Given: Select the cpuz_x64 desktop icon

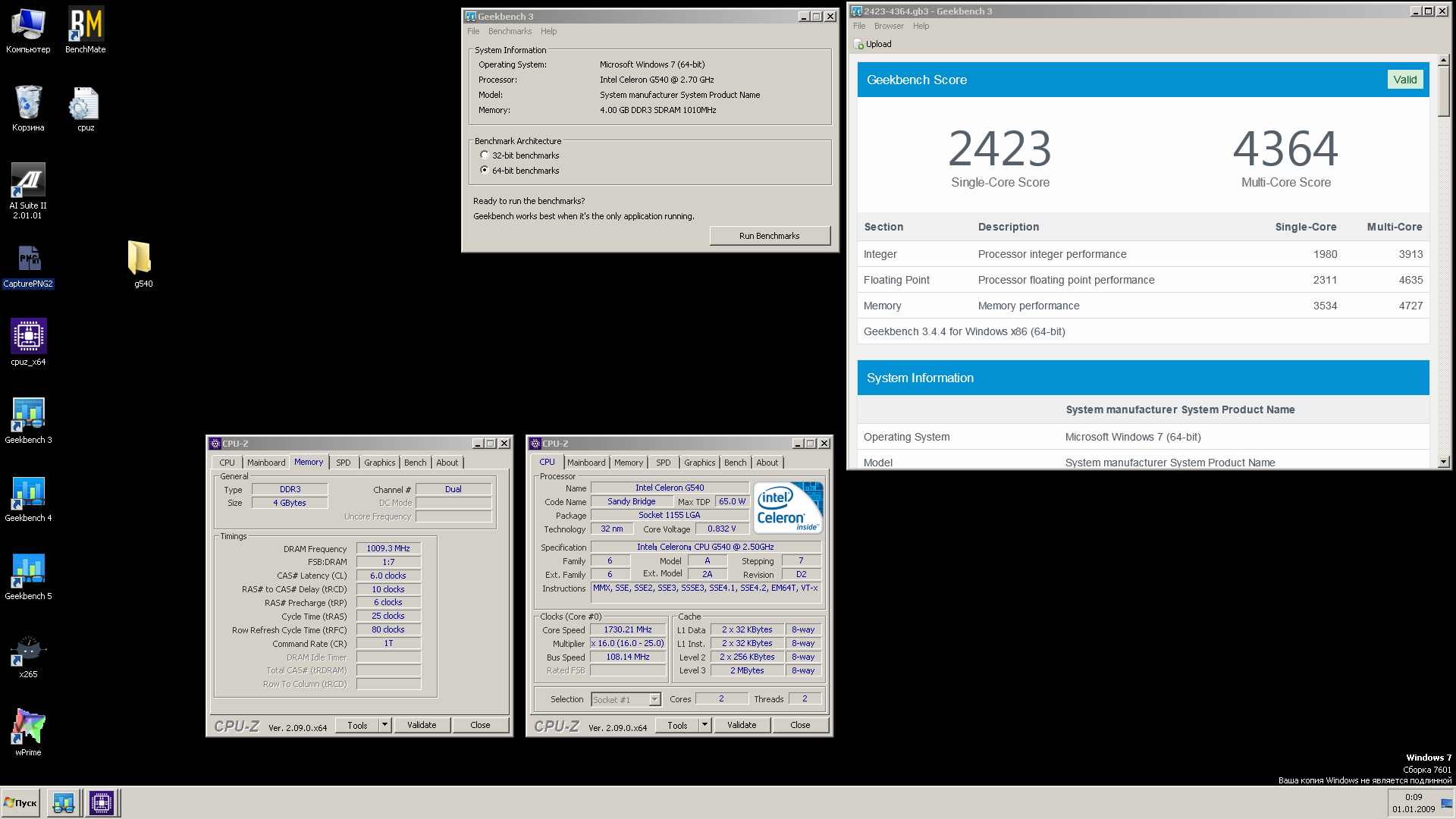Looking at the screenshot, I should (28, 343).
